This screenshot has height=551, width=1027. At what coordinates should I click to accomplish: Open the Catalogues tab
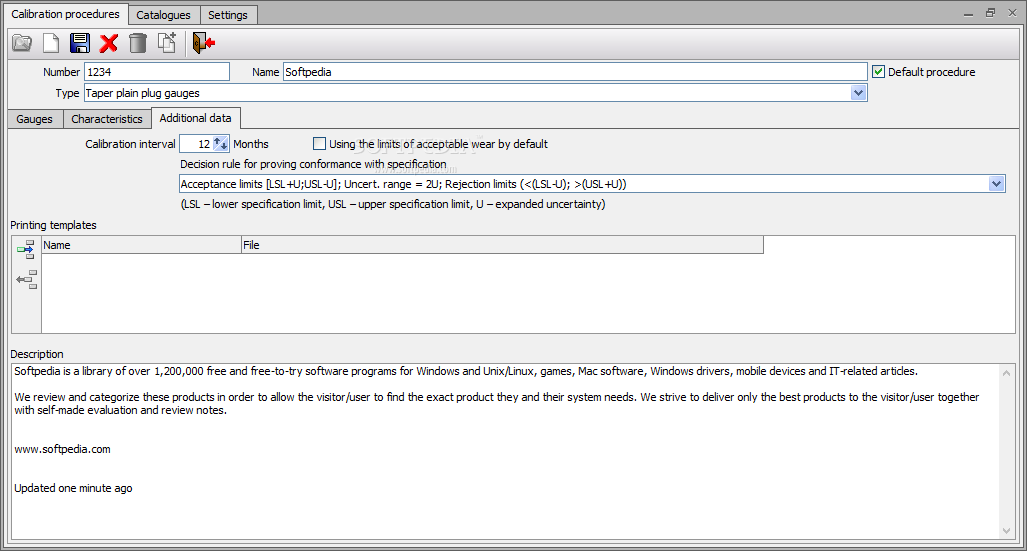(163, 15)
